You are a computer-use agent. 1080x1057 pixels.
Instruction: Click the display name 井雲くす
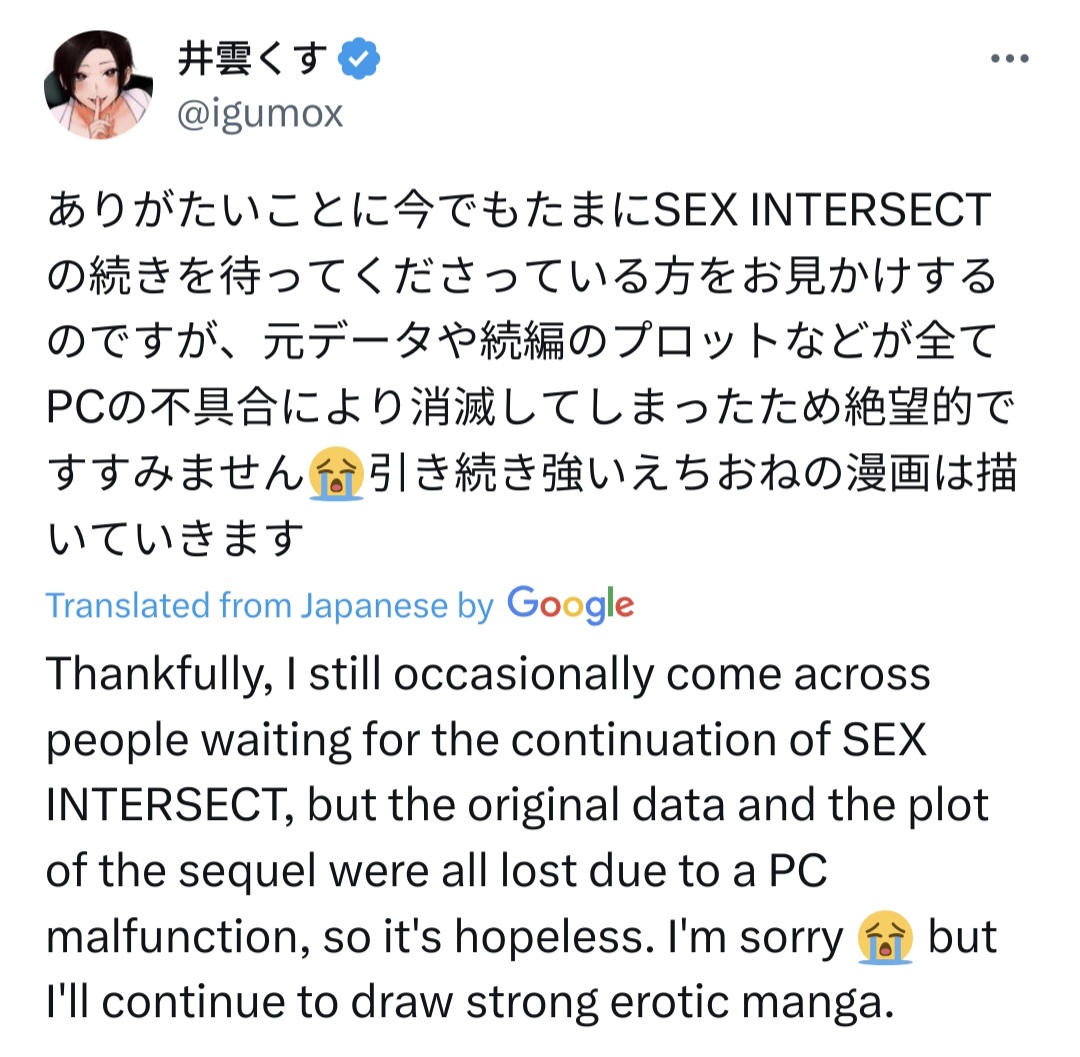pyautogui.click(x=253, y=62)
